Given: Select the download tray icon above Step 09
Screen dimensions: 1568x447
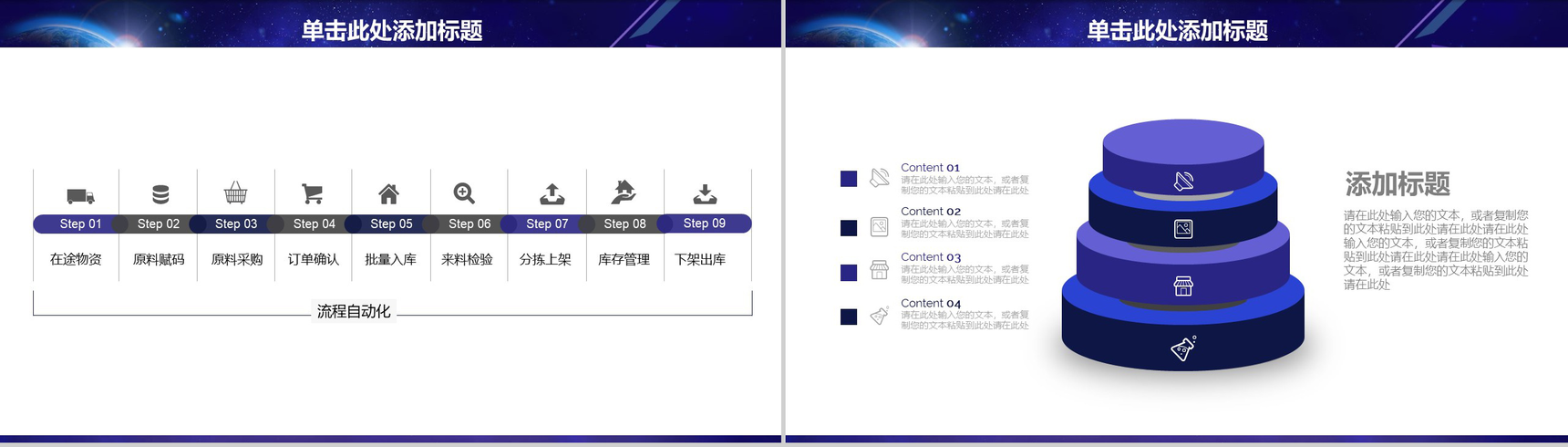Looking at the screenshot, I should pos(705,193).
